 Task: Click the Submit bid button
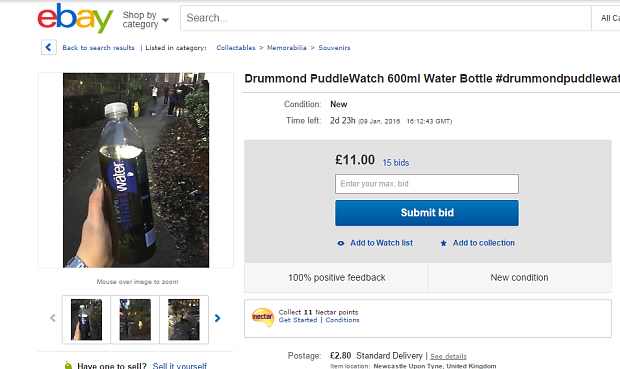pyautogui.click(x=427, y=213)
